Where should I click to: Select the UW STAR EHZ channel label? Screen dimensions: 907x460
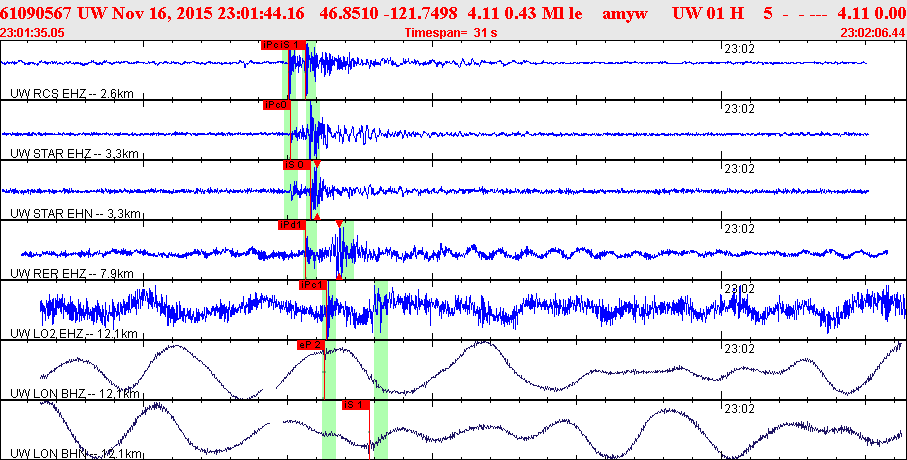coord(75,154)
